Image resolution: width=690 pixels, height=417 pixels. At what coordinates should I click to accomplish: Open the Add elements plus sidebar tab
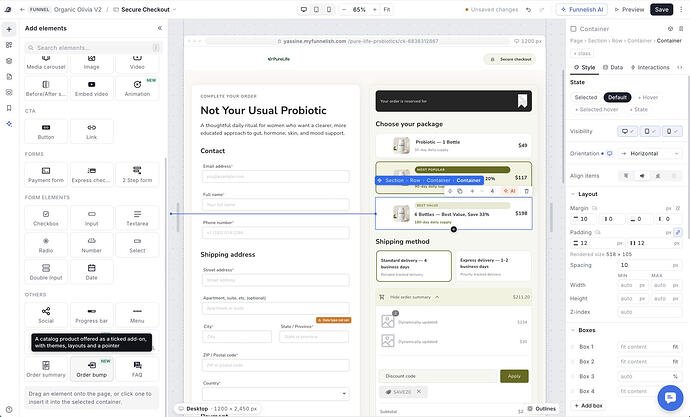click(9, 29)
